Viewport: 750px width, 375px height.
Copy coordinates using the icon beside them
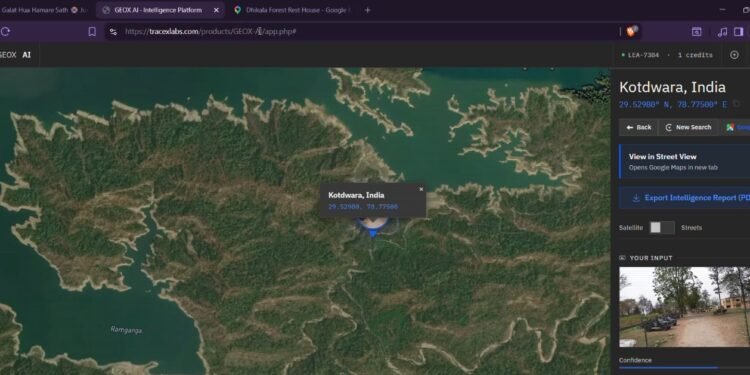[x=736, y=104]
